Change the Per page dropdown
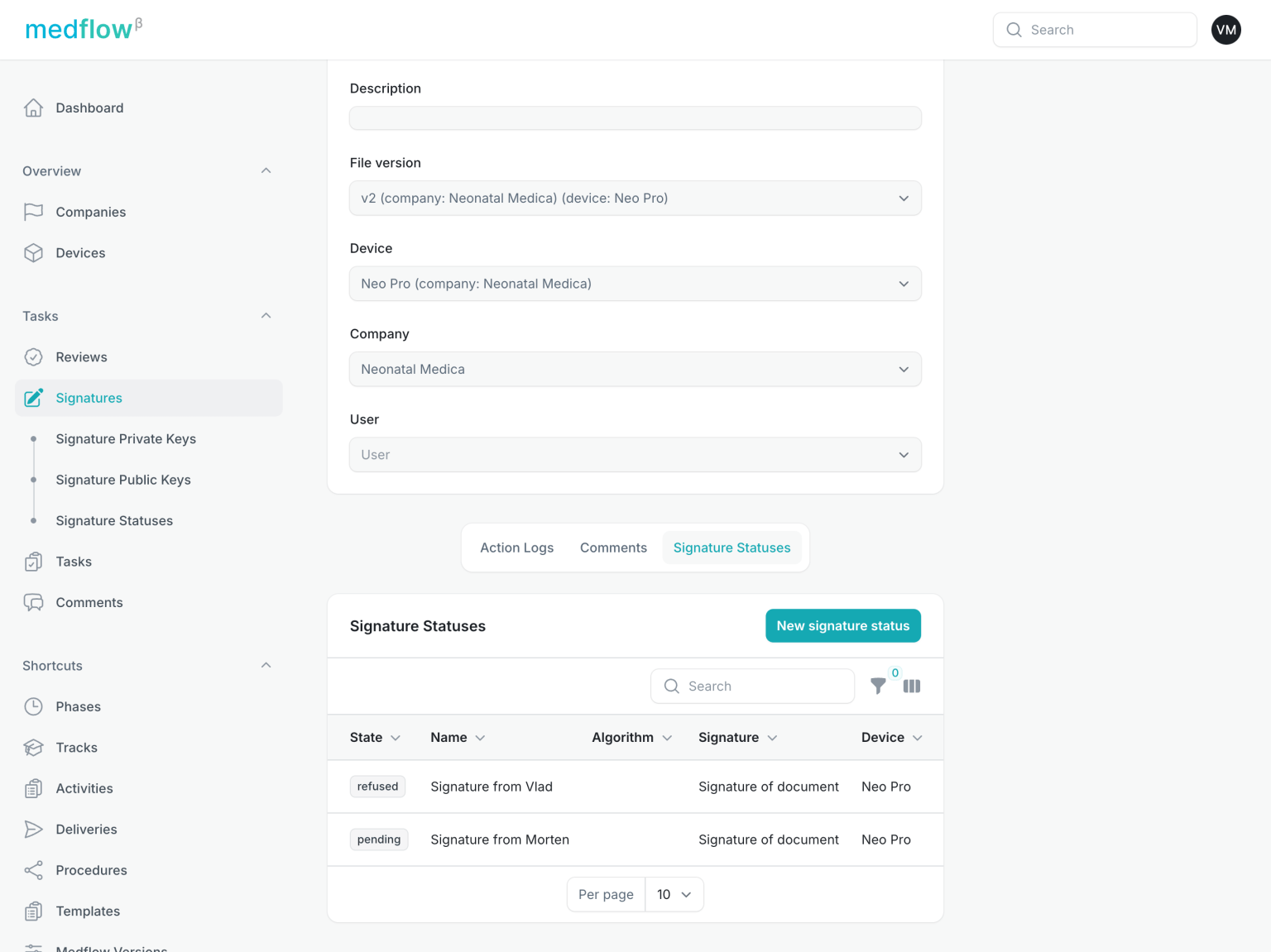1271x952 pixels. tap(674, 894)
